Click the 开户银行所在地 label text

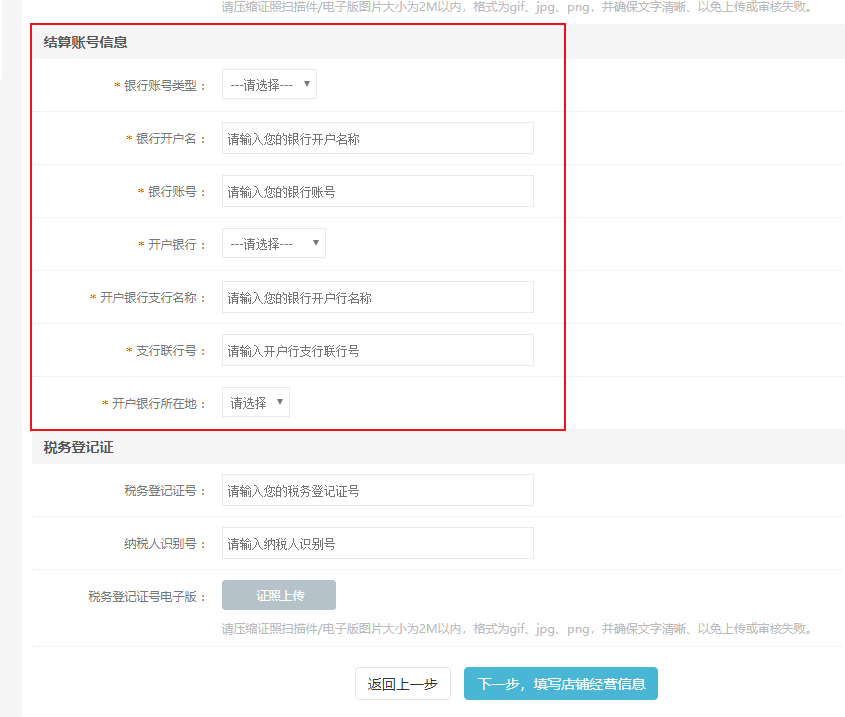point(159,404)
